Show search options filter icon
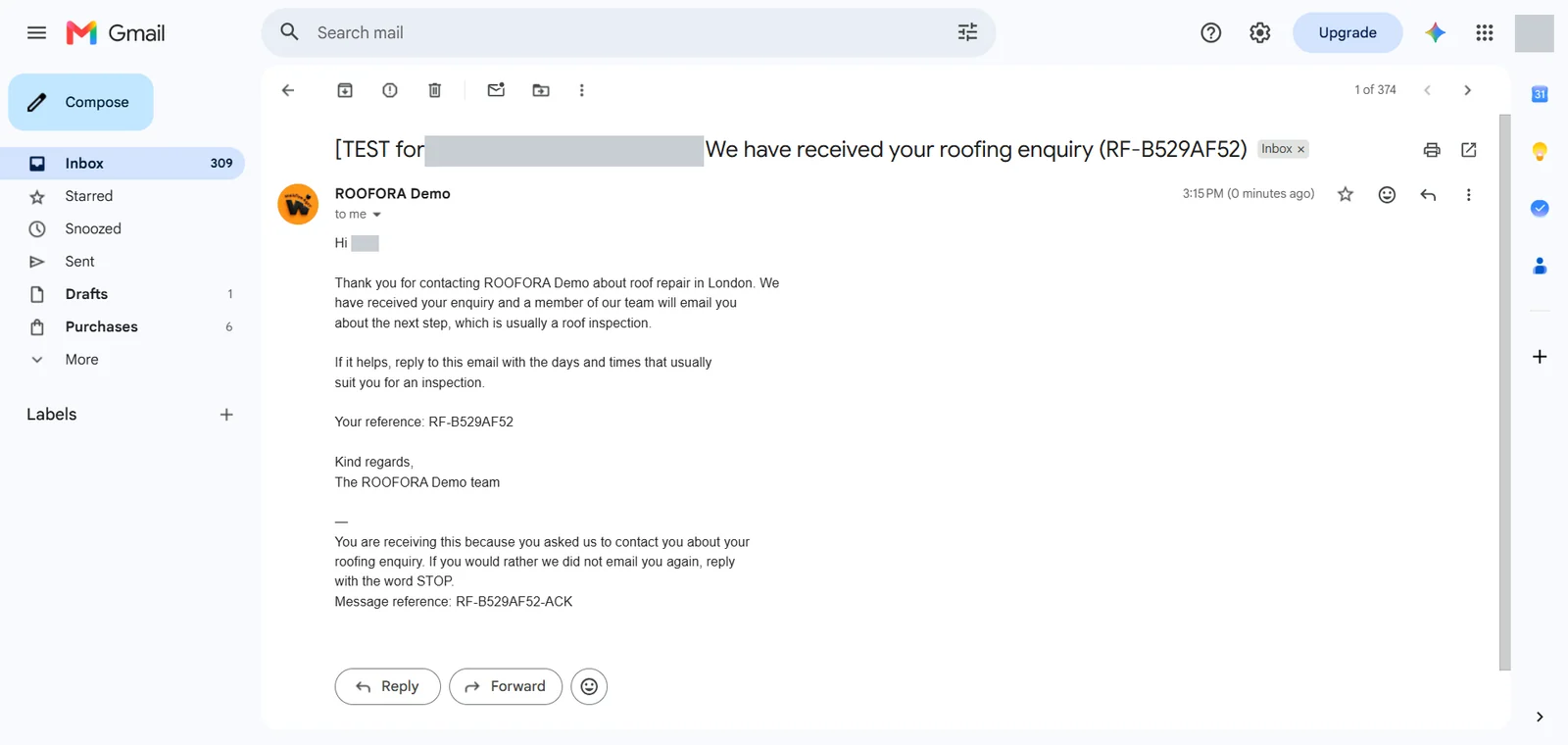 coord(967,32)
